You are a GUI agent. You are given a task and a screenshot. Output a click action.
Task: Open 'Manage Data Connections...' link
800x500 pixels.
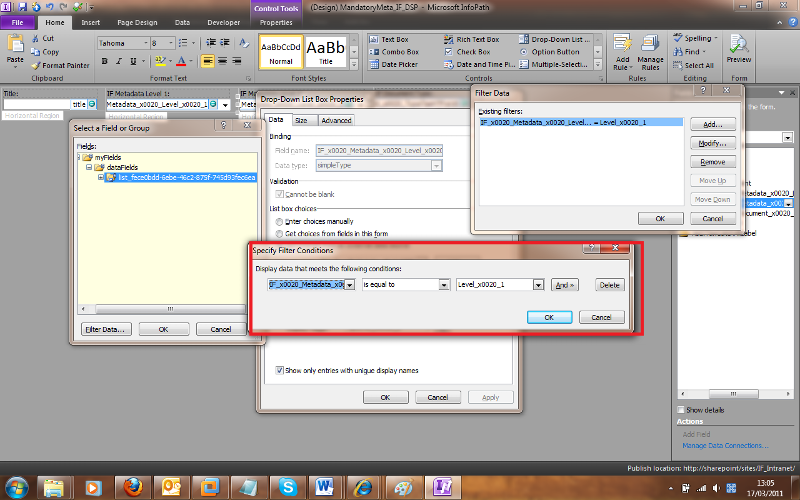pyautogui.click(x=726, y=445)
